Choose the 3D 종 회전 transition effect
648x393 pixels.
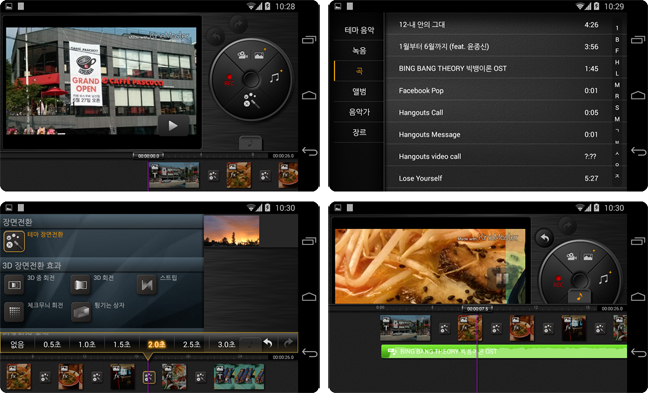[14, 285]
